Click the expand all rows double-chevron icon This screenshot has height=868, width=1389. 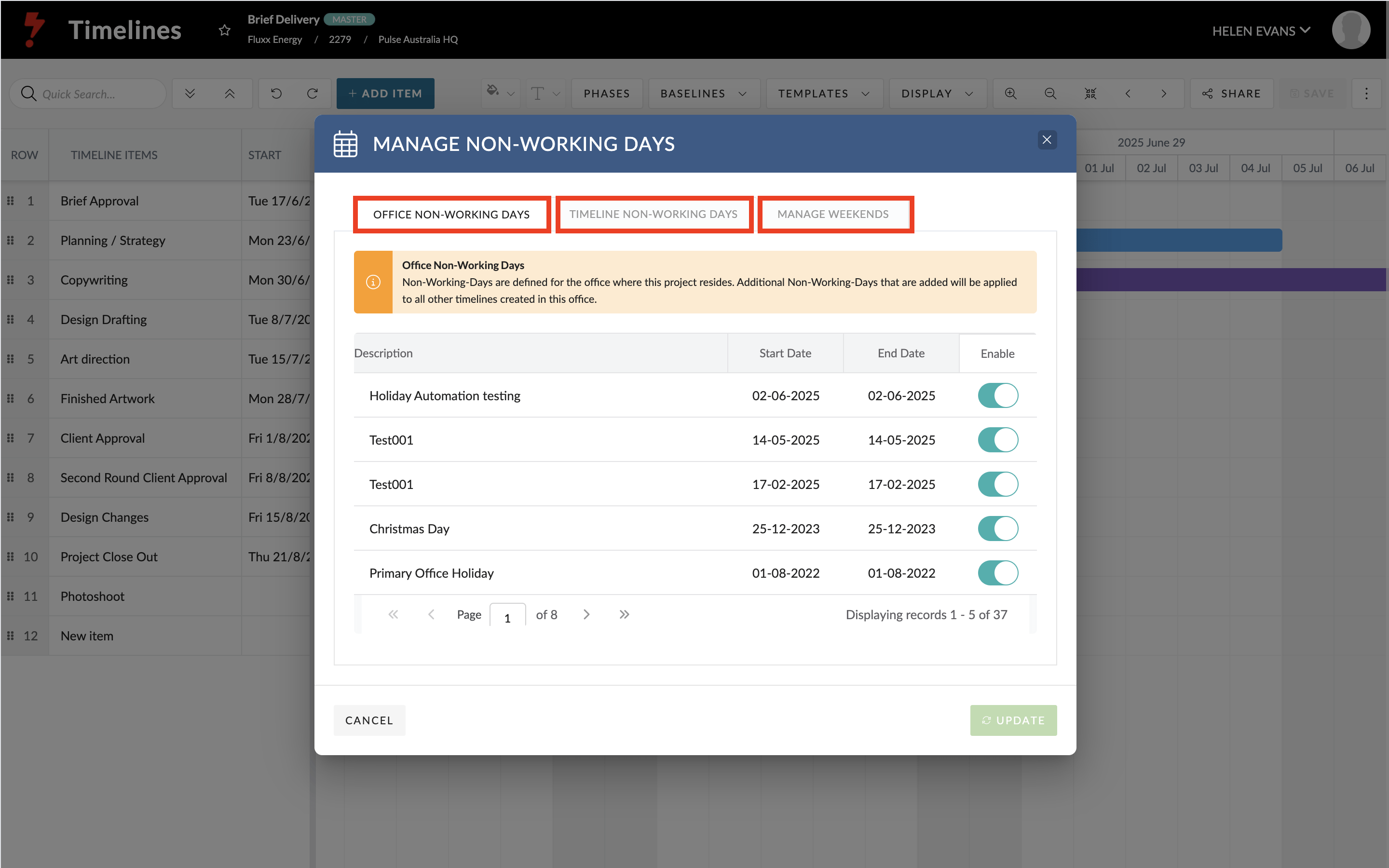tap(190, 94)
